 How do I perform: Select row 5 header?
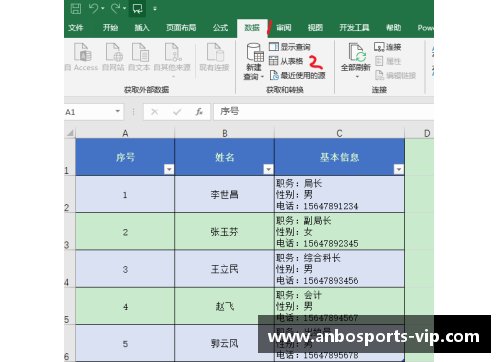(69, 306)
